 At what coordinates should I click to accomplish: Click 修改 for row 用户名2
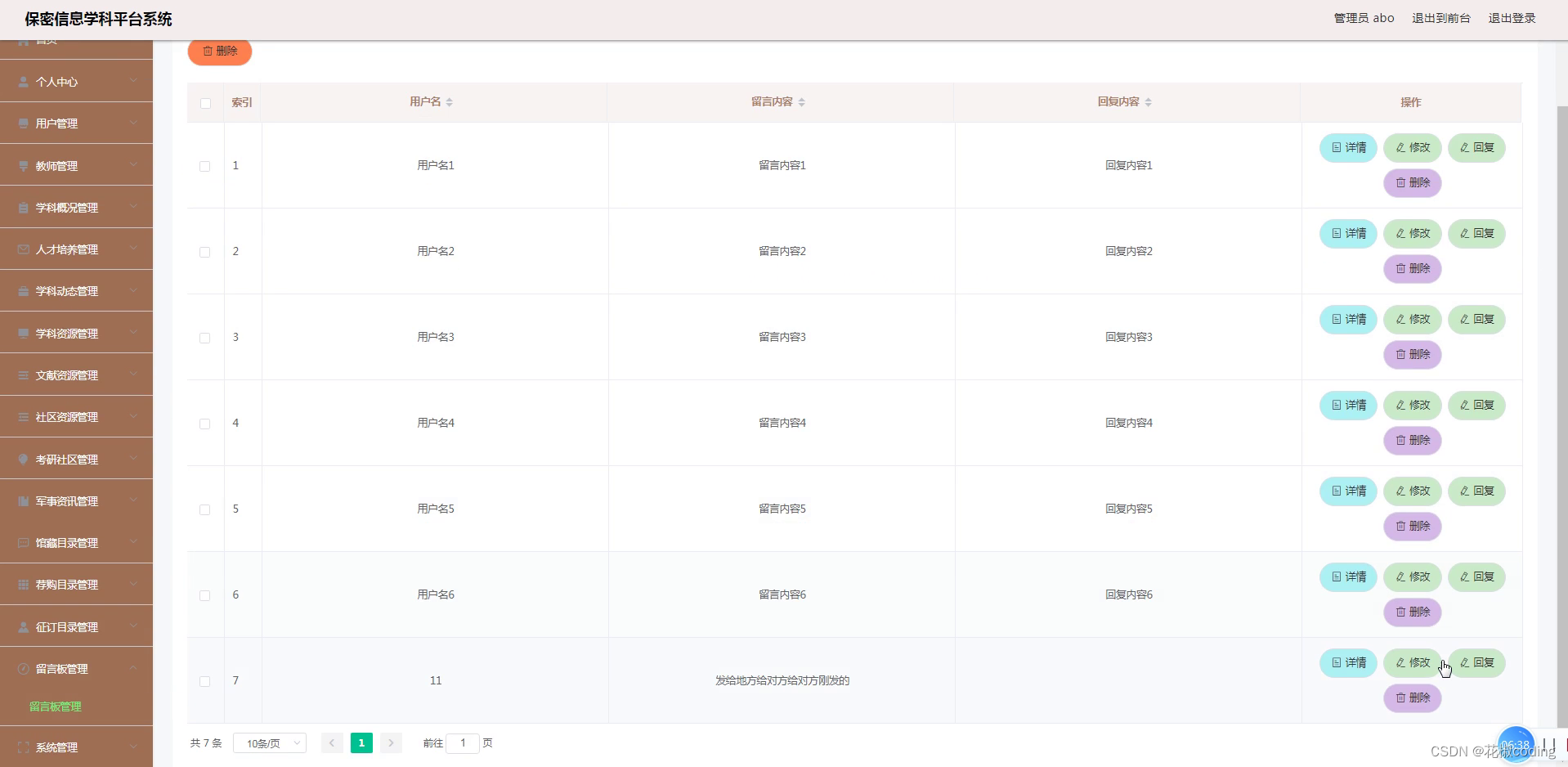1413,234
